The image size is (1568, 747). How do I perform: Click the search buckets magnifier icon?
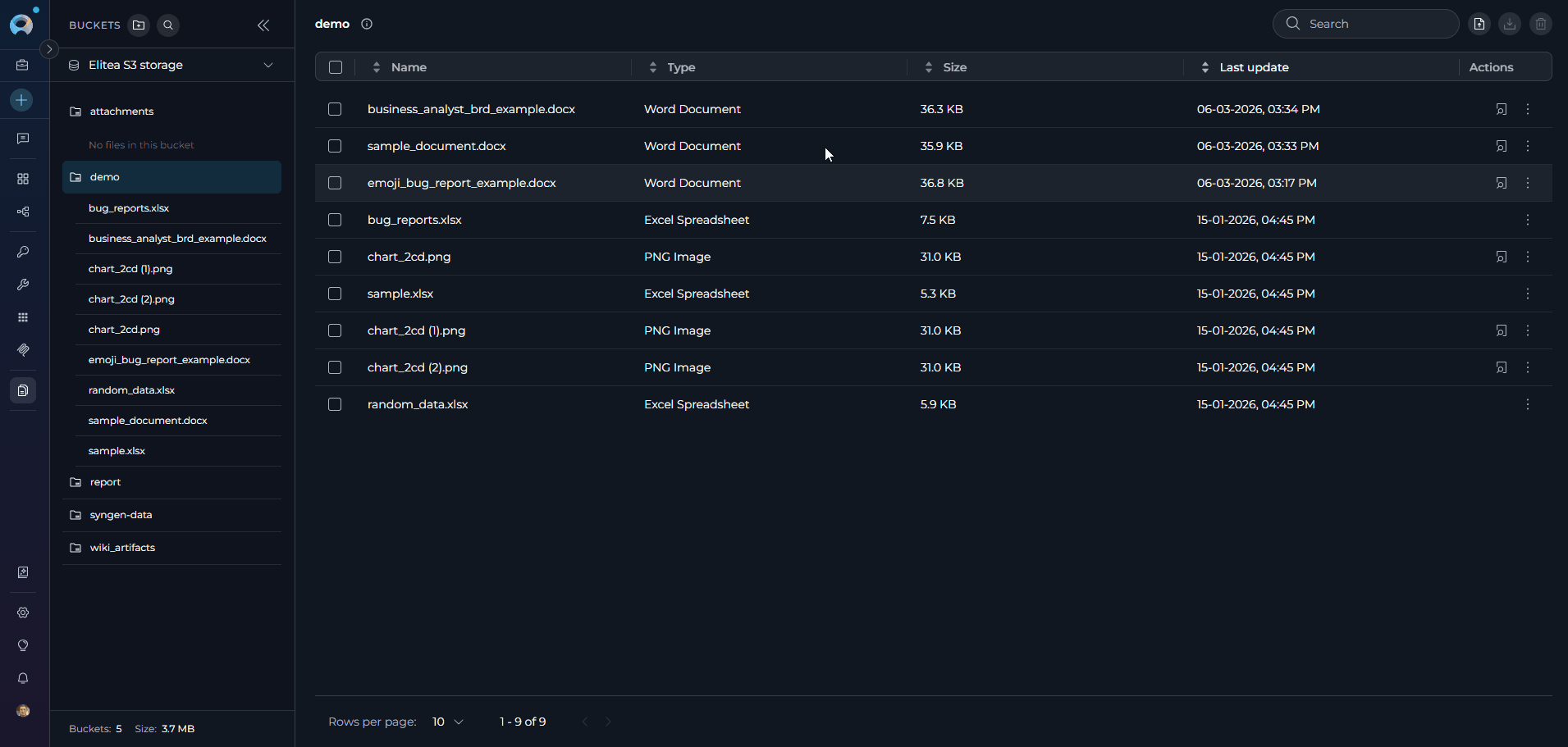pyautogui.click(x=168, y=25)
